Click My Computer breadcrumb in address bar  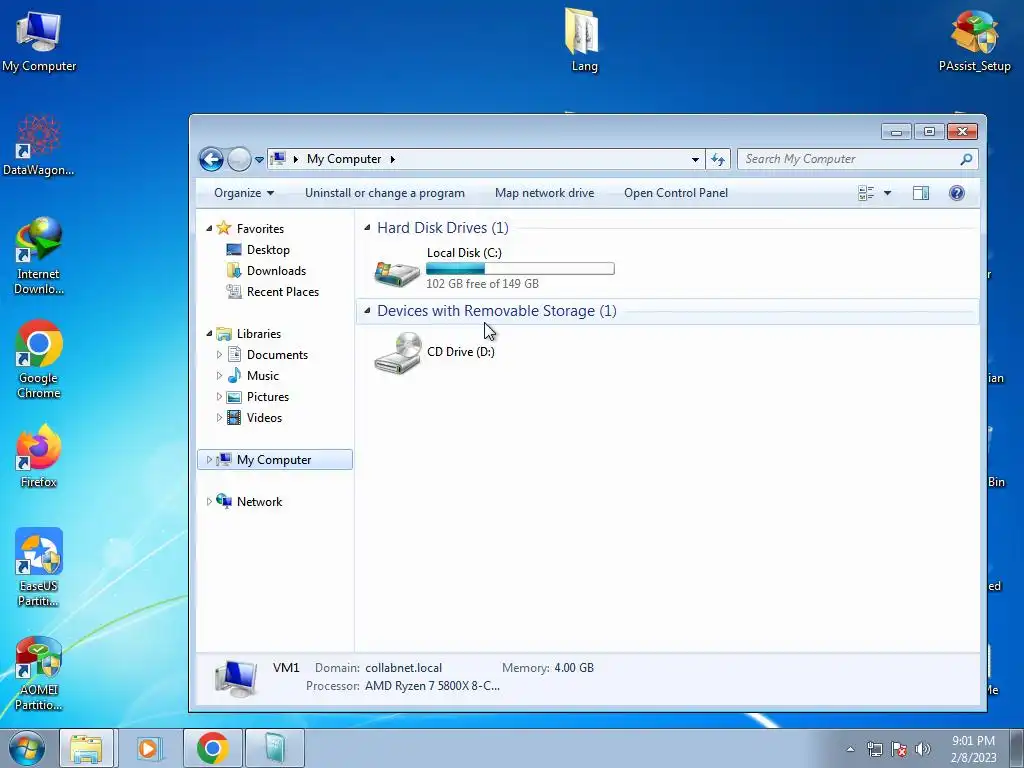(344, 159)
